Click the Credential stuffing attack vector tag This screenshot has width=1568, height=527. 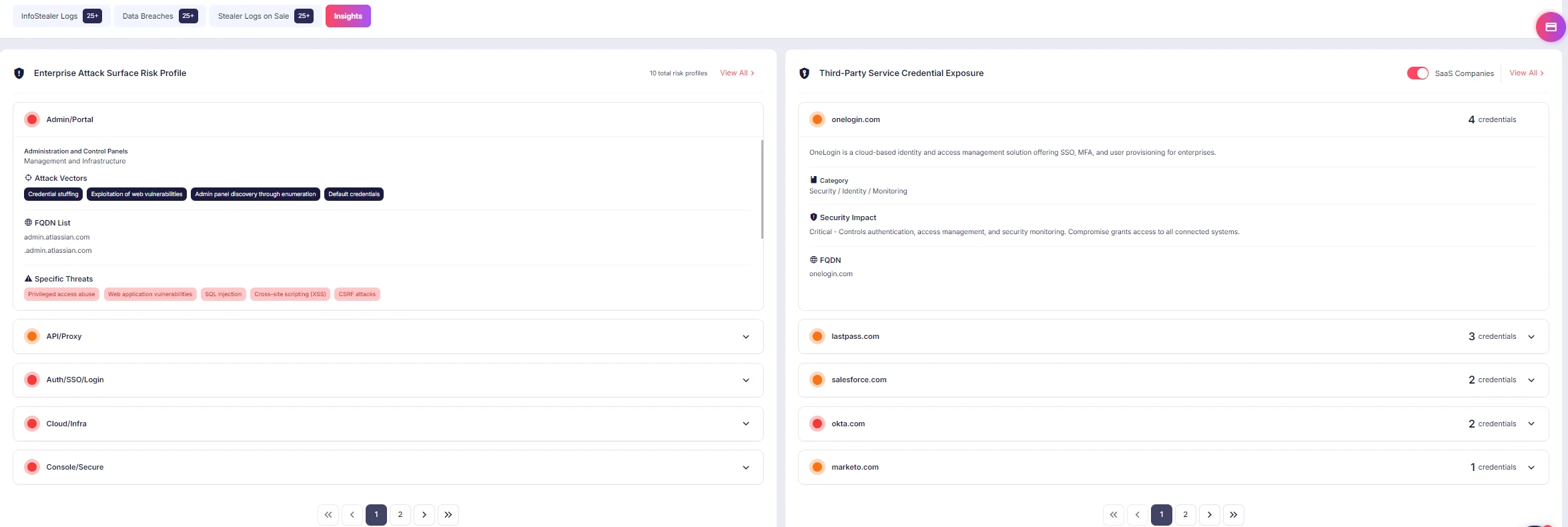pyautogui.click(x=53, y=194)
